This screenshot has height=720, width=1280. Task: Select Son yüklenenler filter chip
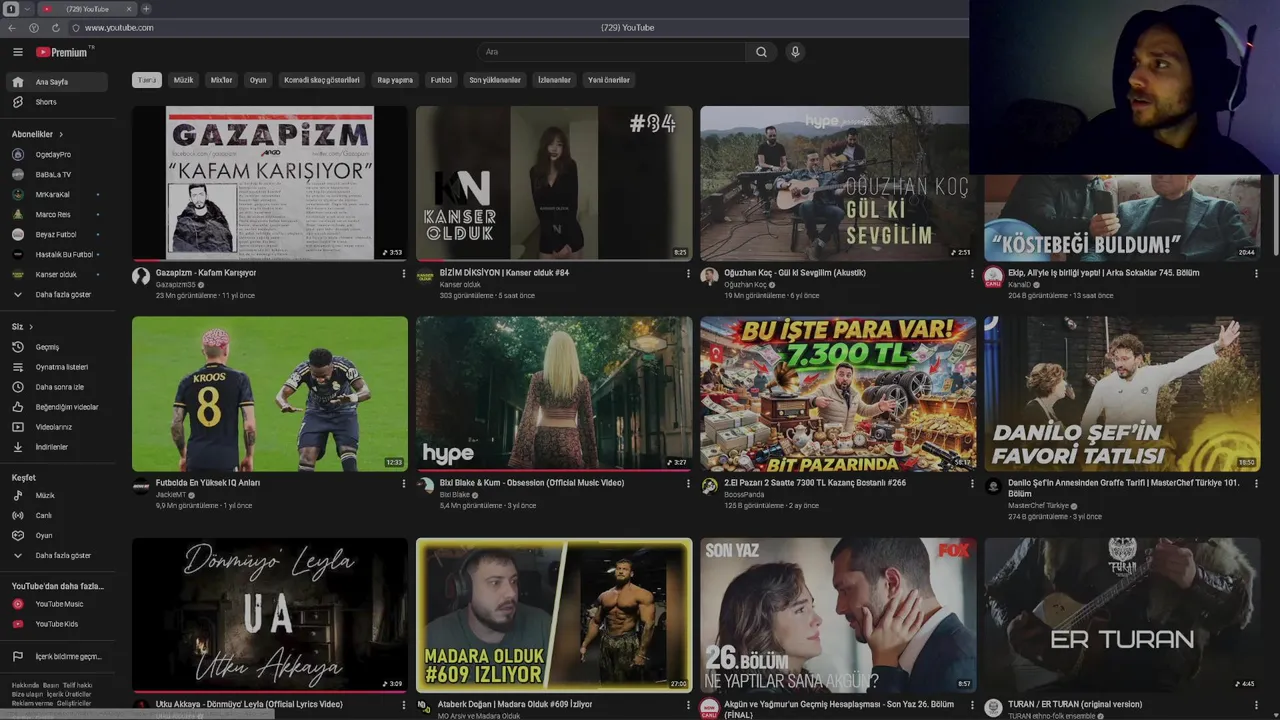coord(495,80)
